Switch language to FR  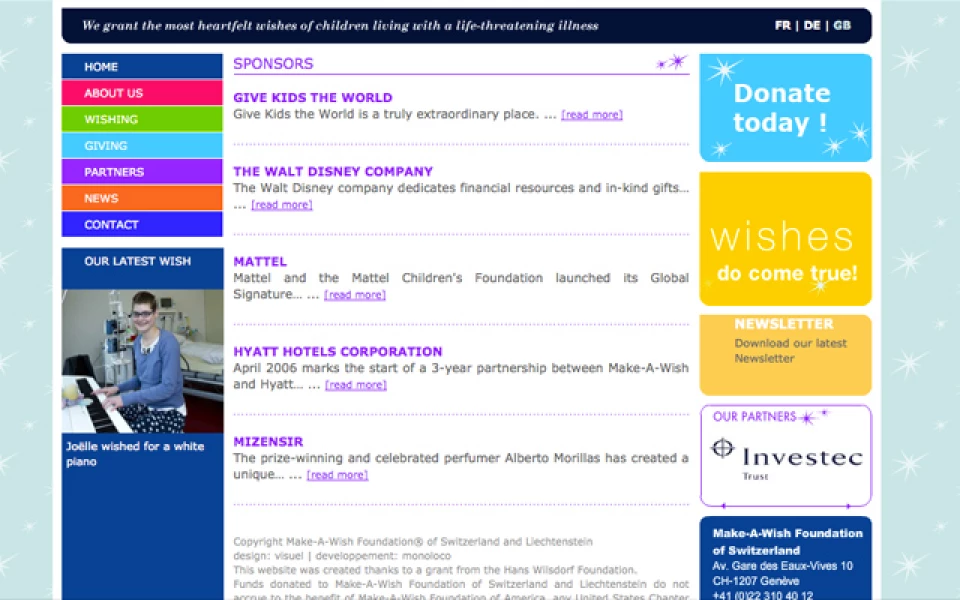tap(782, 25)
